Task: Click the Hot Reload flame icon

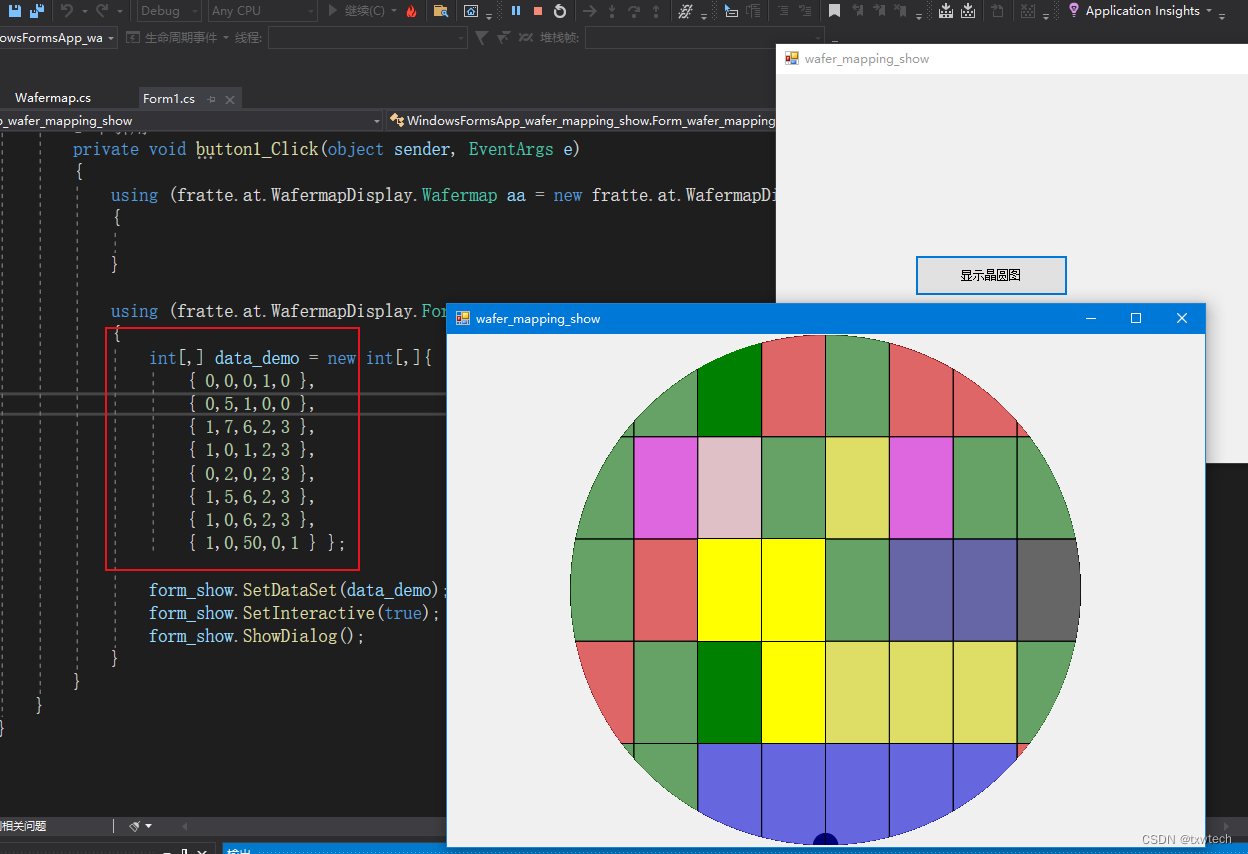Action: click(412, 11)
